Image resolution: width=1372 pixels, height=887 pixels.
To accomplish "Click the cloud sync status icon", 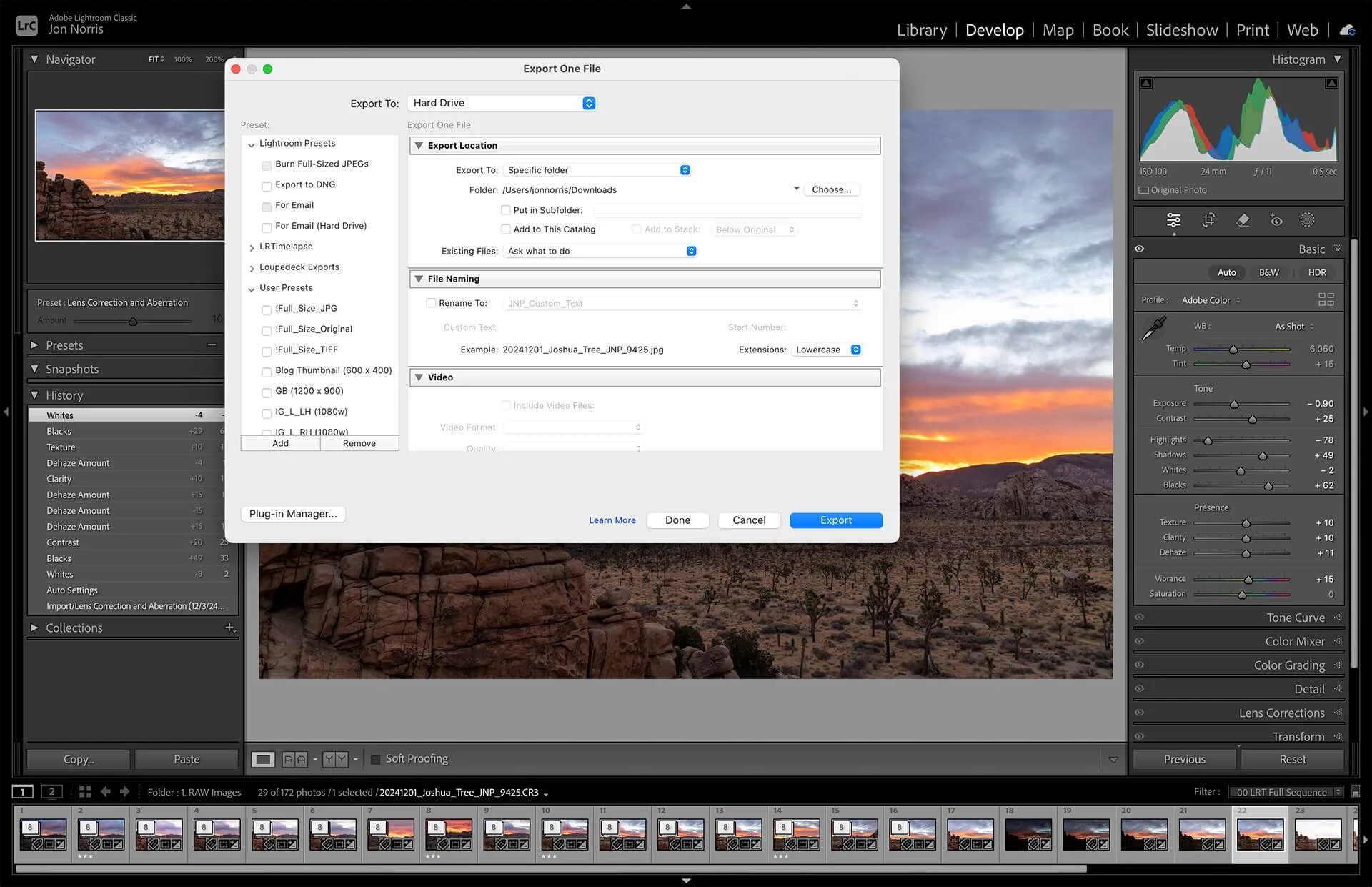I will (1347, 30).
